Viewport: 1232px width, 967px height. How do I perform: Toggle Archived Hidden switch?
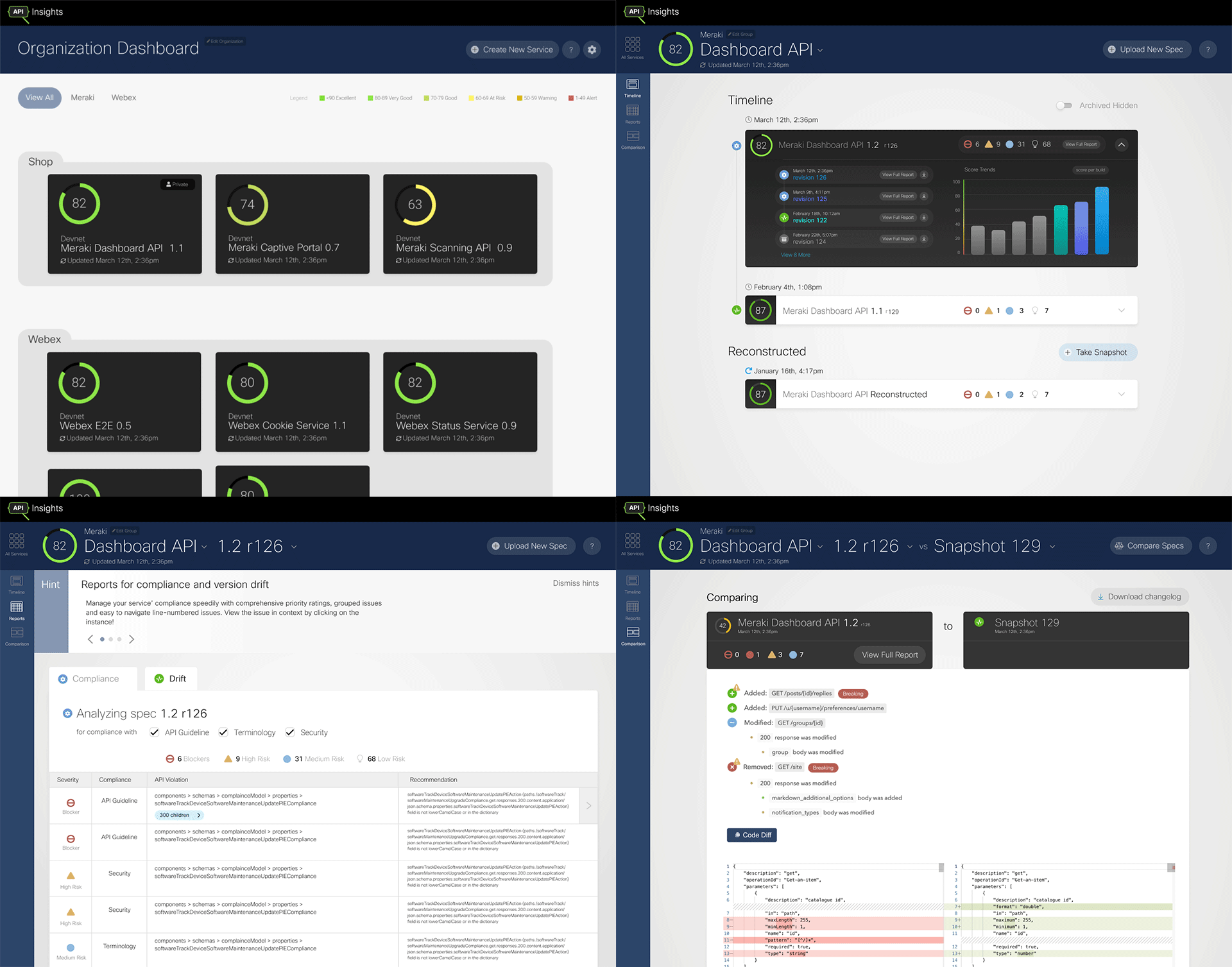1065,105
